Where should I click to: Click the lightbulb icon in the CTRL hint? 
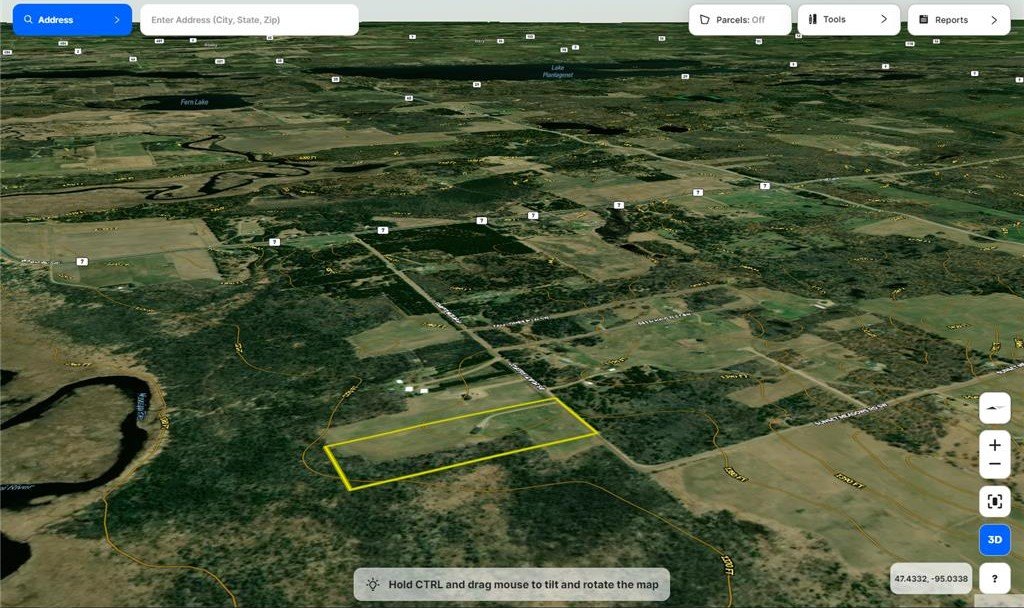[x=372, y=584]
